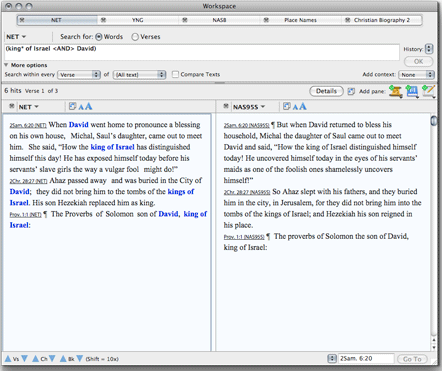Screen dimensions: 442x371
Task: Open the [All text] range dropdown
Action: [x=139, y=75]
